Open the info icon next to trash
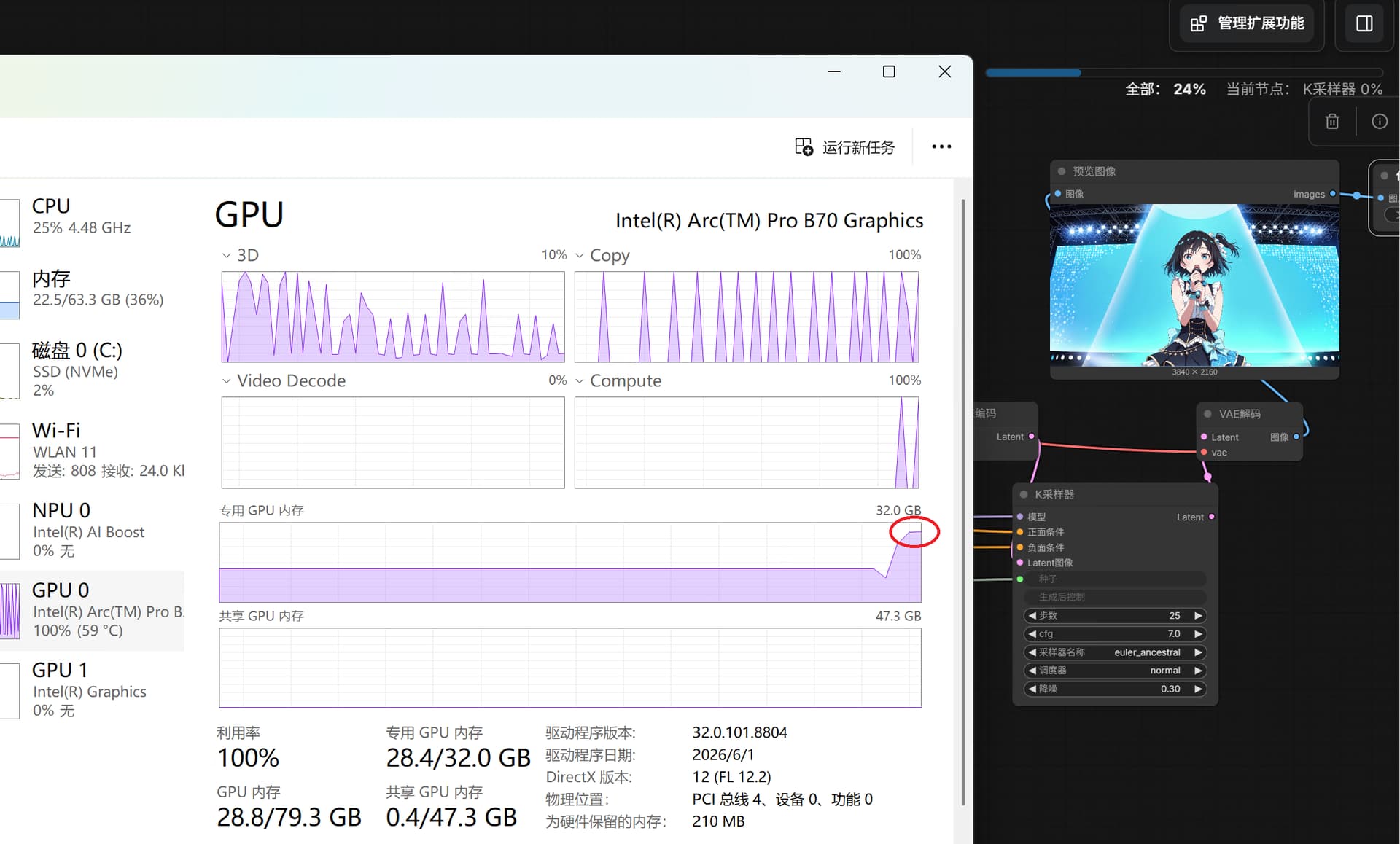The height and width of the screenshot is (844, 1400). tap(1379, 121)
